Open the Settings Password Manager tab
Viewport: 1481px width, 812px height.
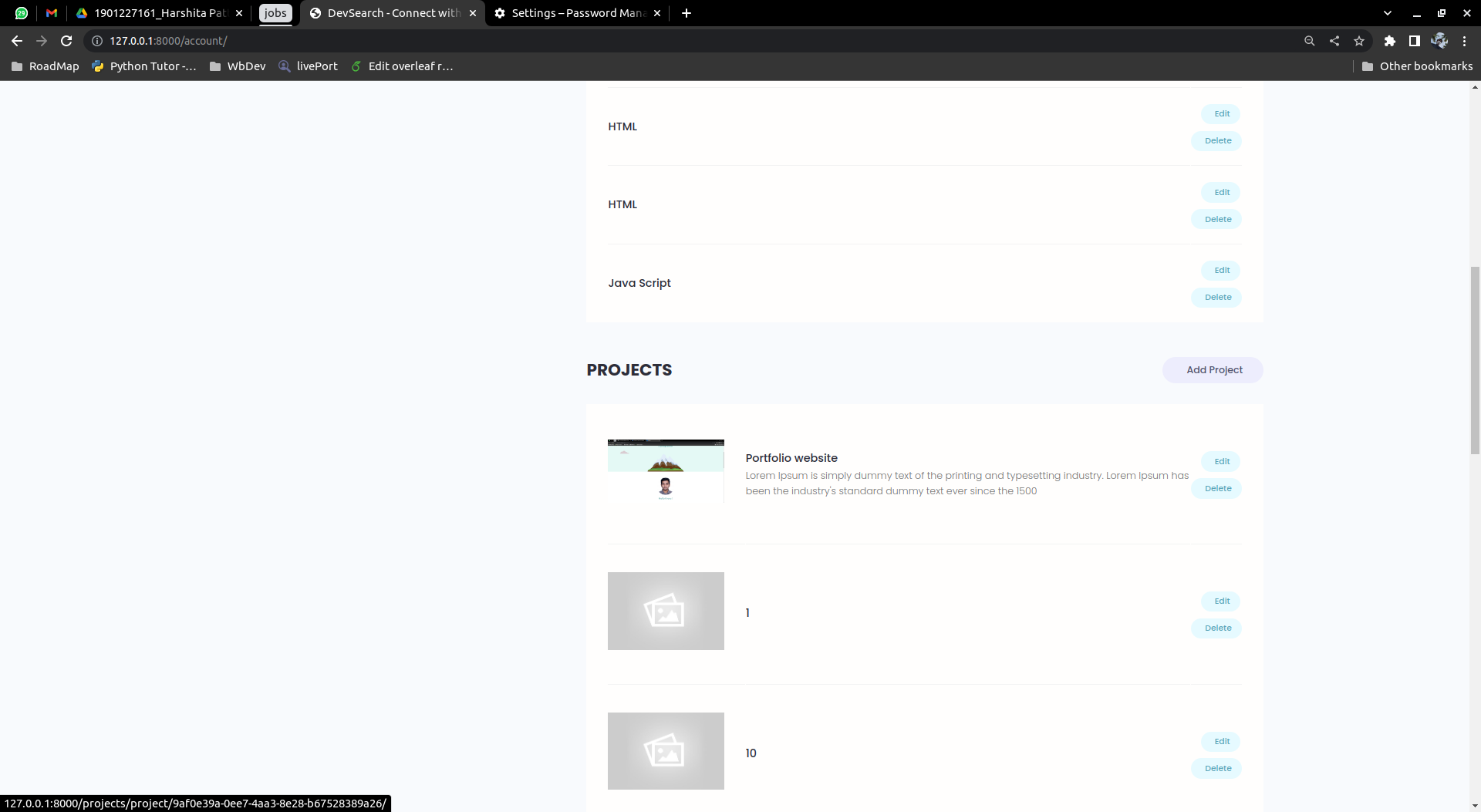(577, 12)
